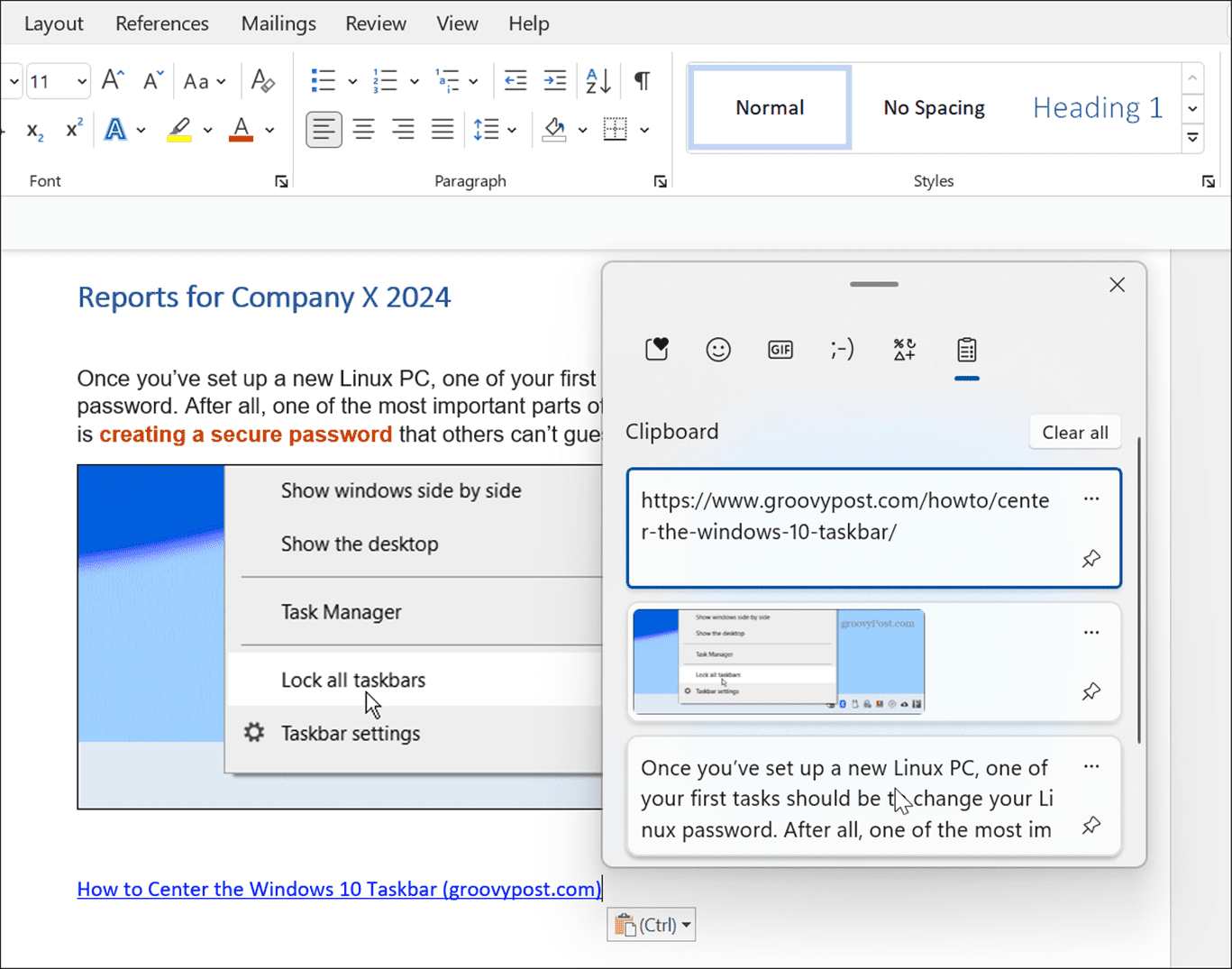Select the Subscript icon in the Font group

[x=33, y=130]
